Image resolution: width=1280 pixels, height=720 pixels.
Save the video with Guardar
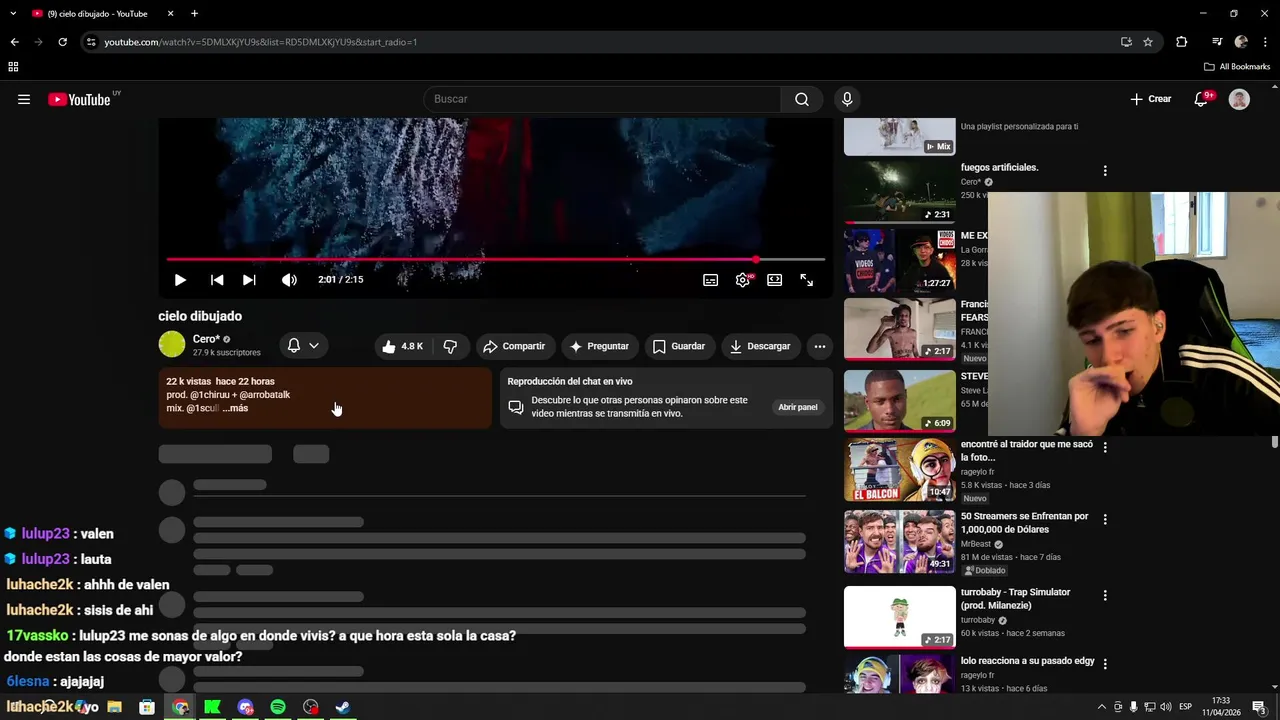(679, 346)
